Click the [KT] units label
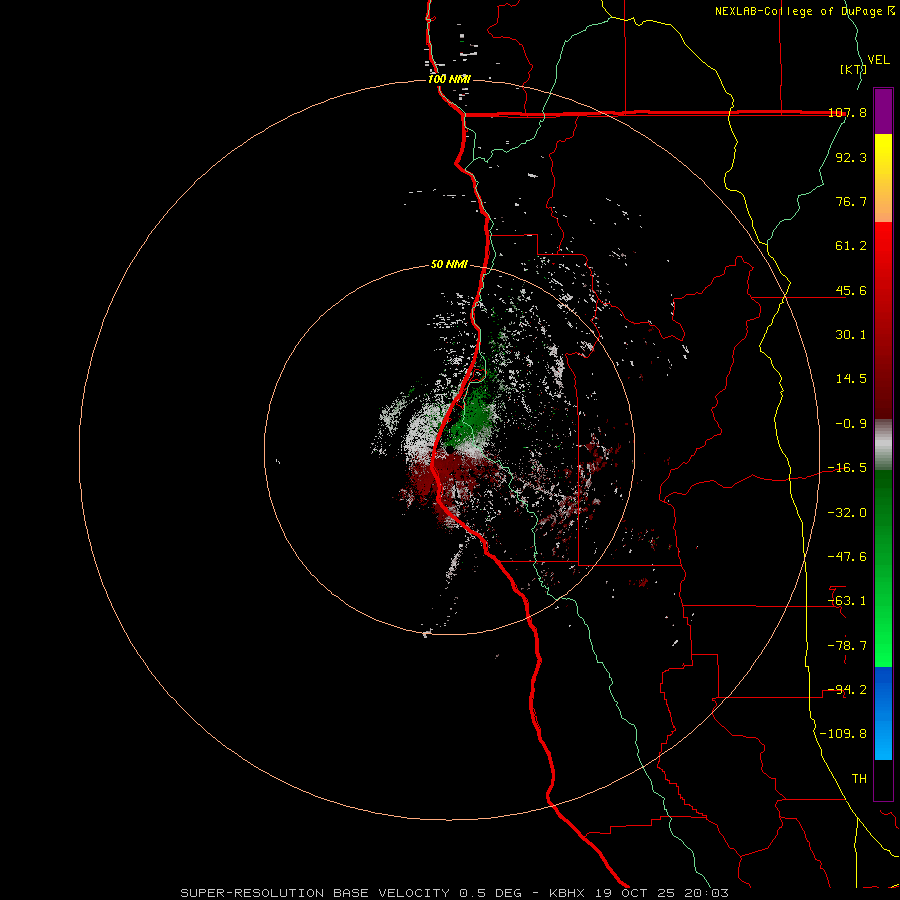The image size is (900, 900). pyautogui.click(x=853, y=69)
